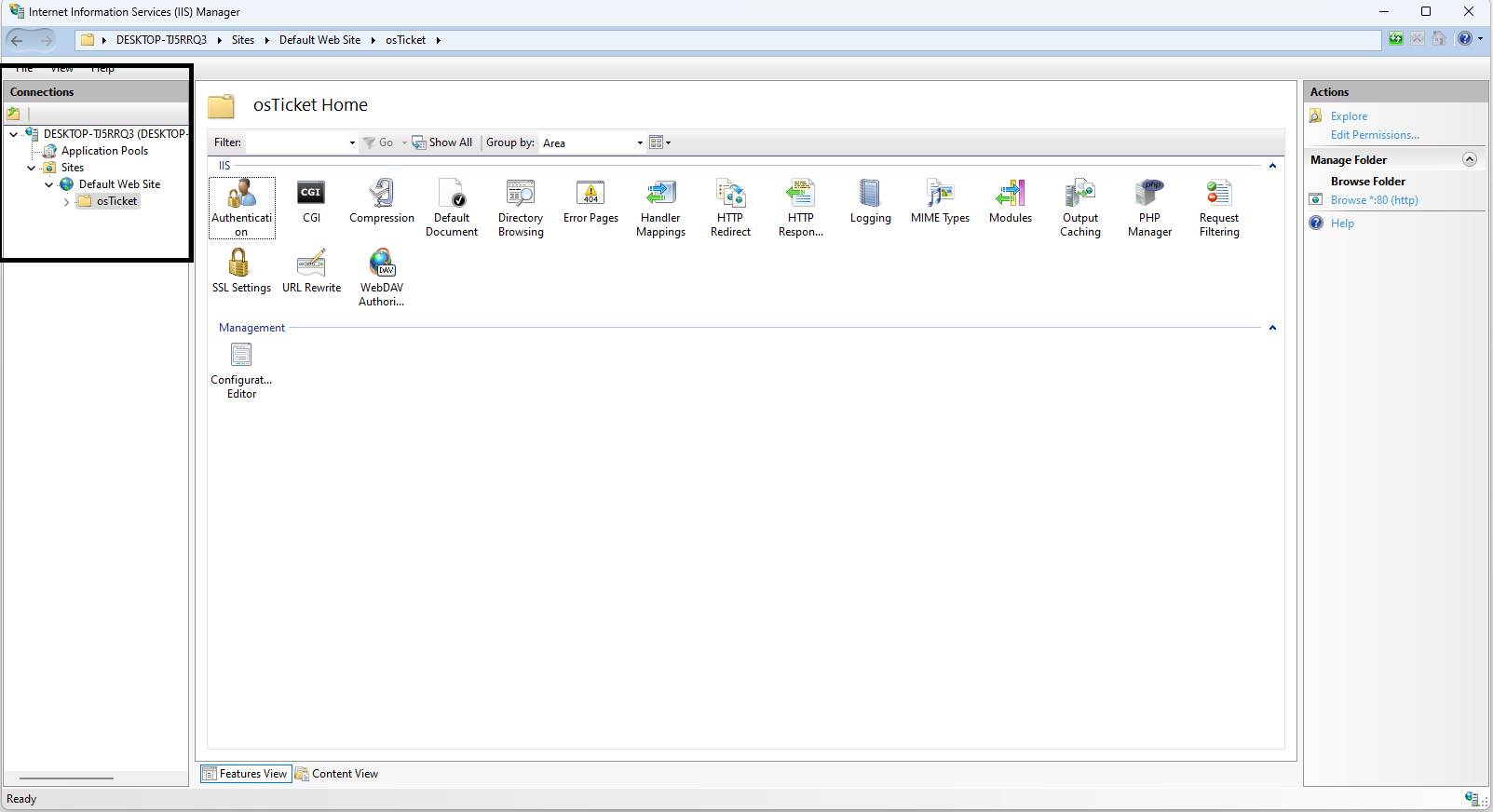Click the stop icon in the address bar
This screenshot has width=1493, height=812.
(x=1417, y=39)
